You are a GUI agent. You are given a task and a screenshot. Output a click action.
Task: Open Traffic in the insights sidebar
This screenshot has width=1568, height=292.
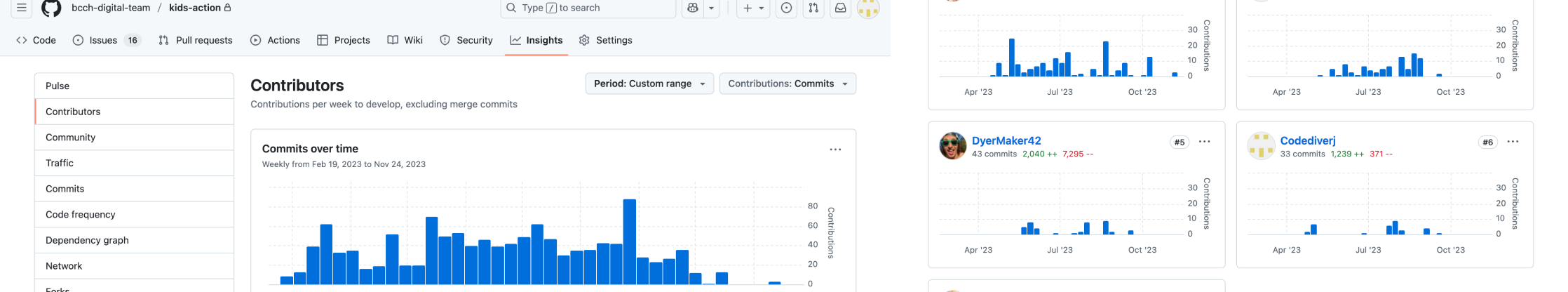[134, 163]
